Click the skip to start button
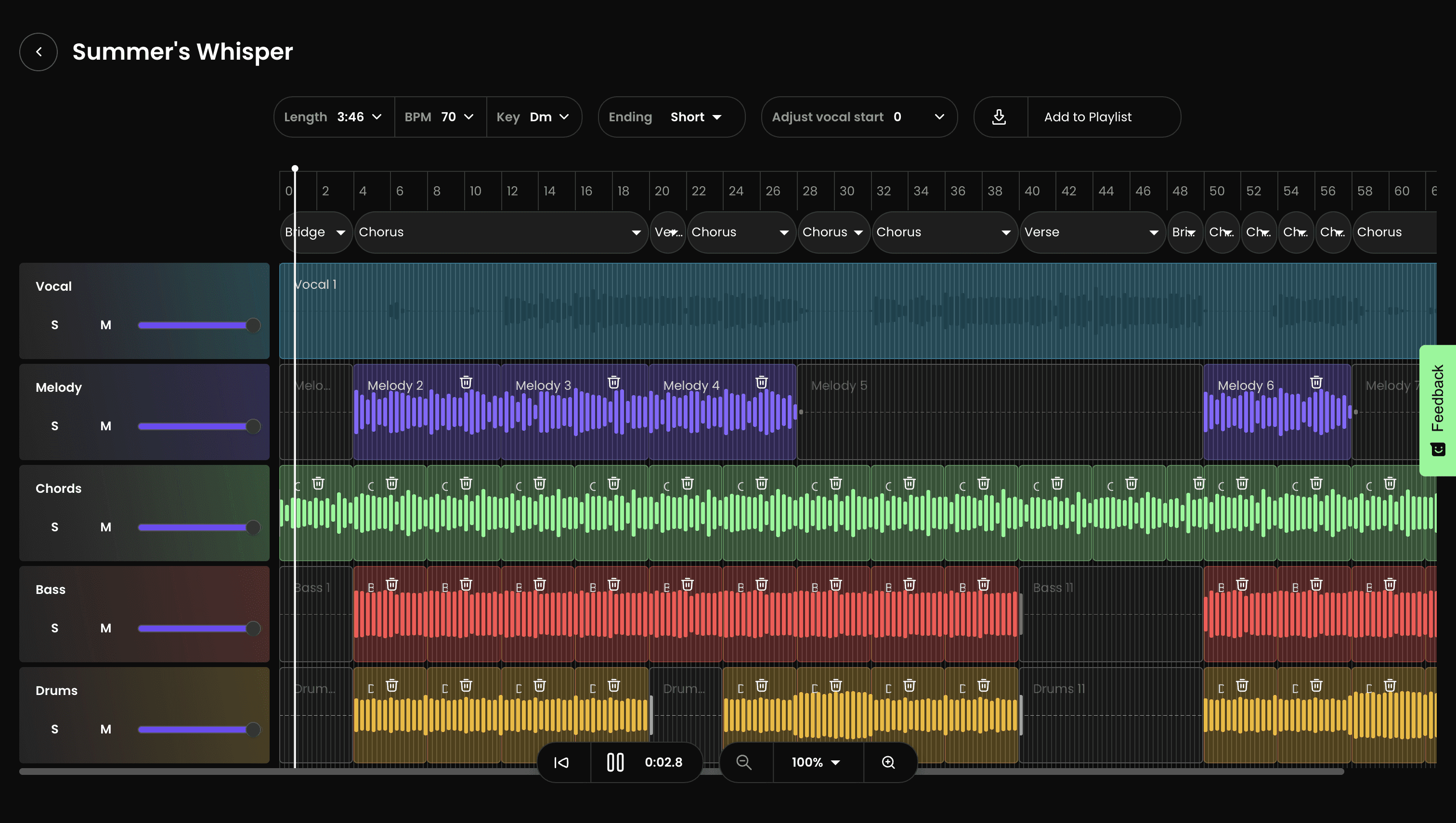Viewport: 1456px width, 823px height. point(561,762)
